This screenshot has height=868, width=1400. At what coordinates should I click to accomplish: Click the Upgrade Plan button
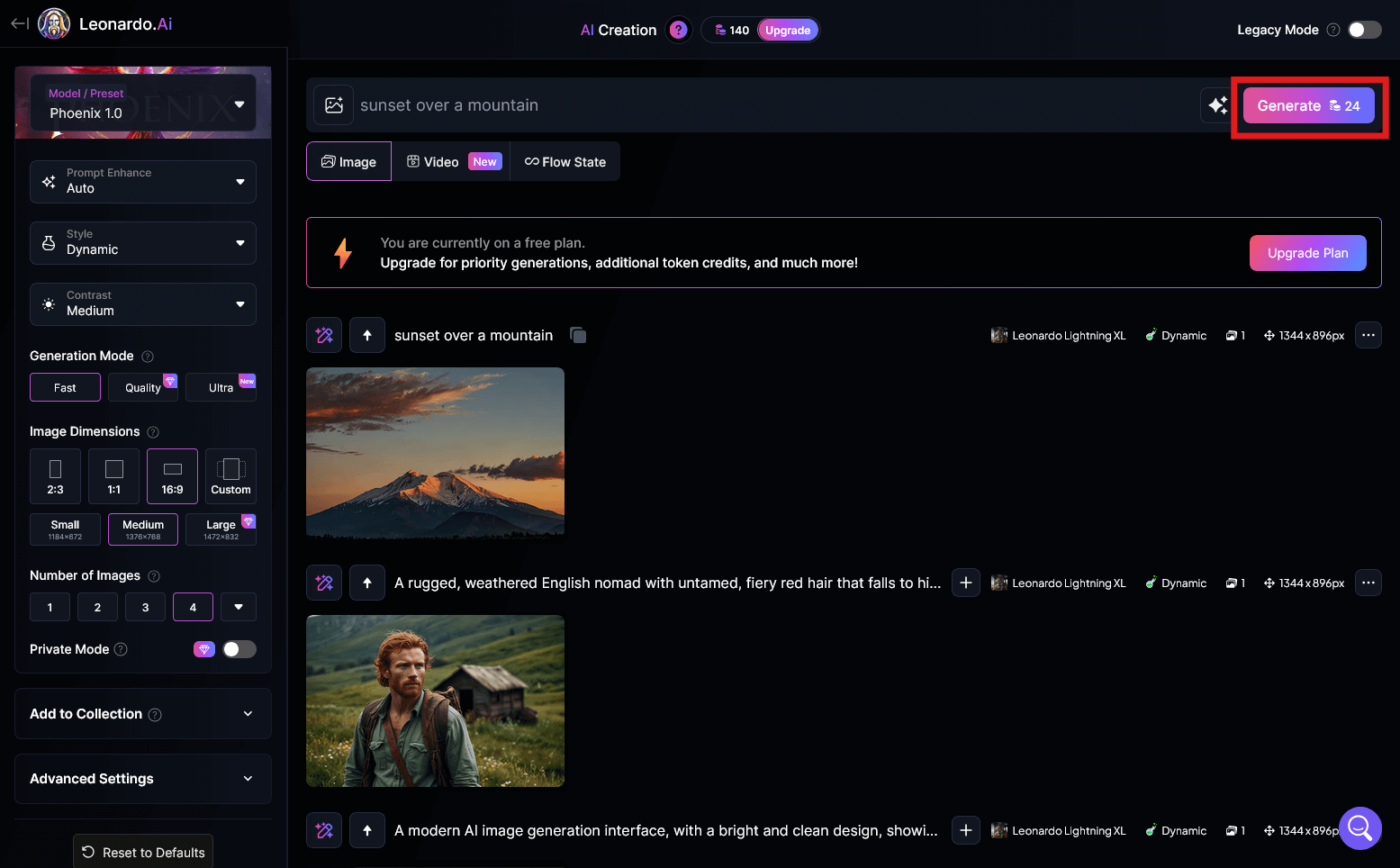click(1307, 253)
